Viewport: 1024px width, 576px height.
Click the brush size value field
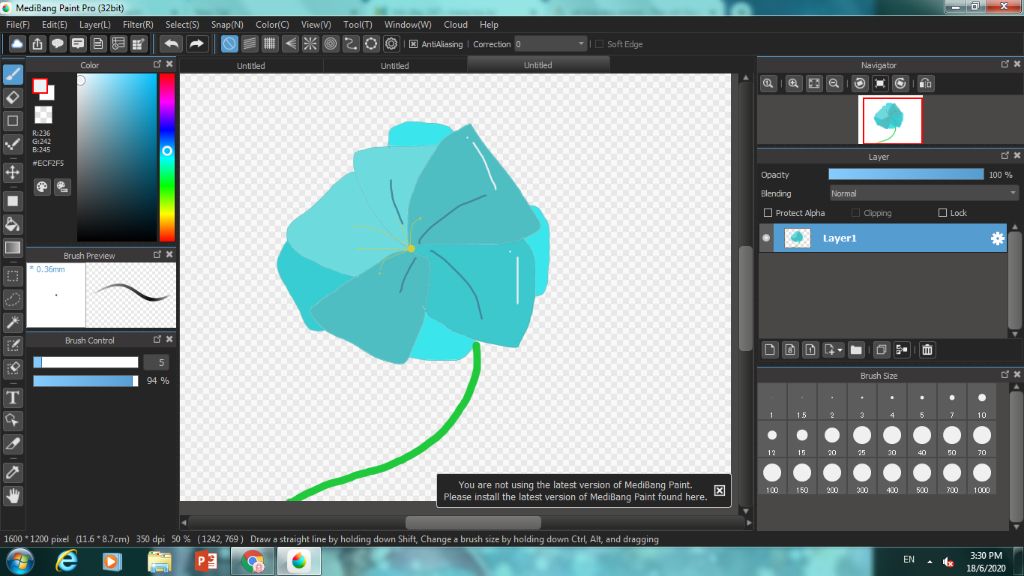pyautogui.click(x=157, y=362)
